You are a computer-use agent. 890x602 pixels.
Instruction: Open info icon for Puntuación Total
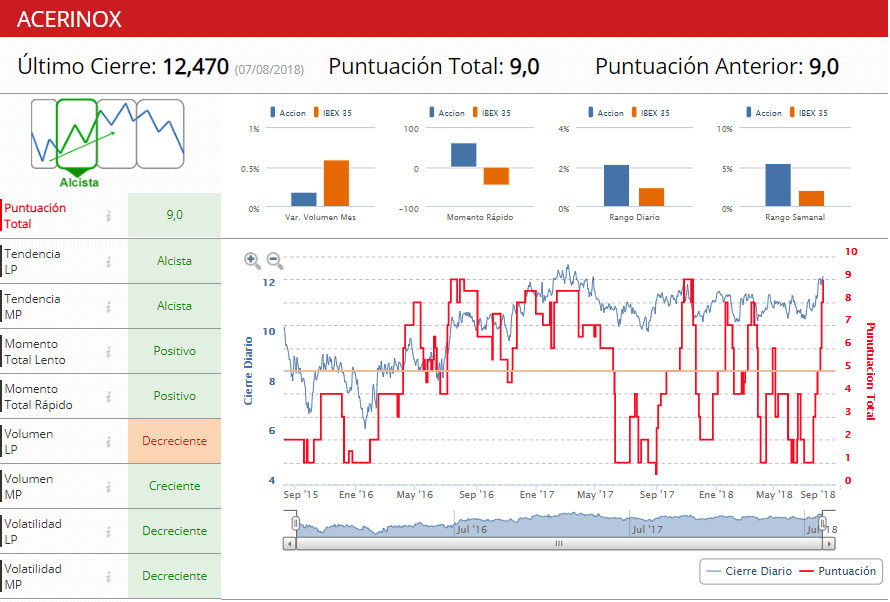108,216
